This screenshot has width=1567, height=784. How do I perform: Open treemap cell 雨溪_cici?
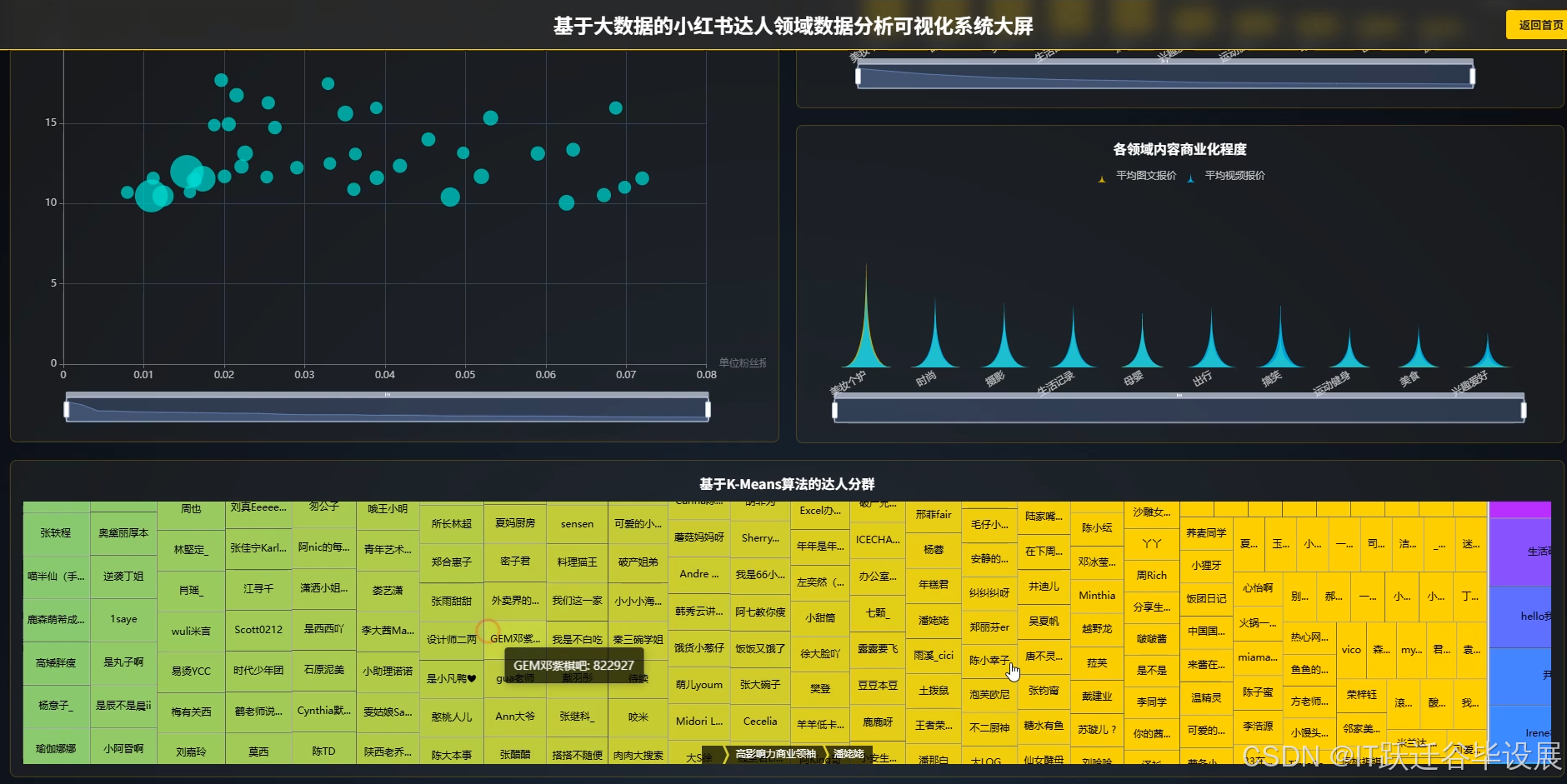934,656
